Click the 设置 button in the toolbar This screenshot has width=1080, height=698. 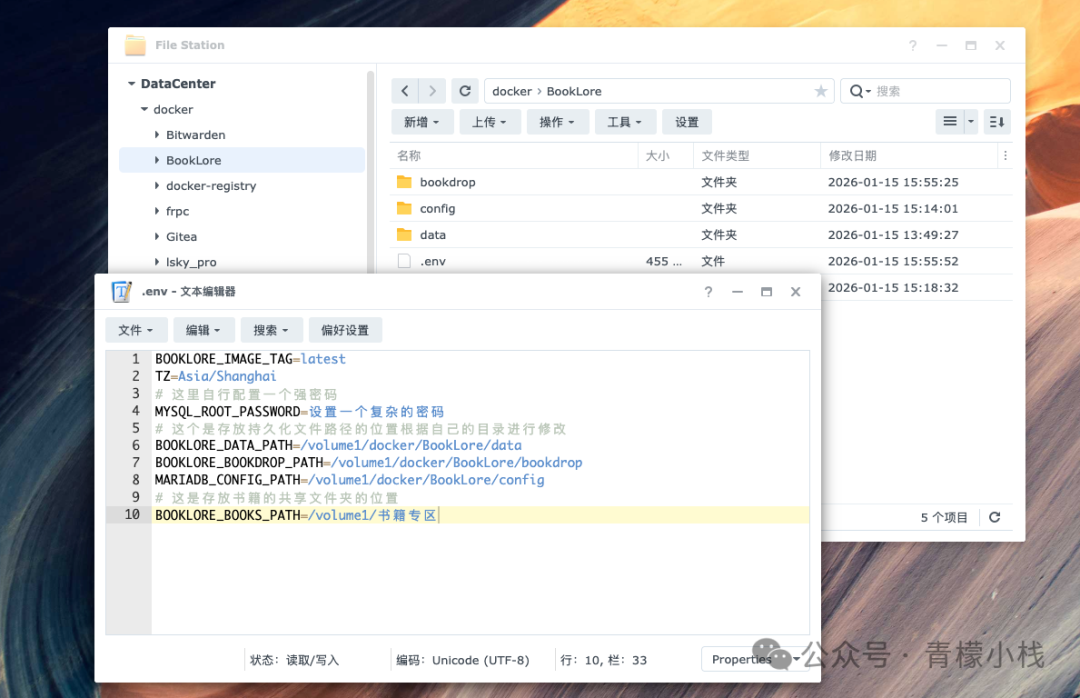[x=686, y=121]
